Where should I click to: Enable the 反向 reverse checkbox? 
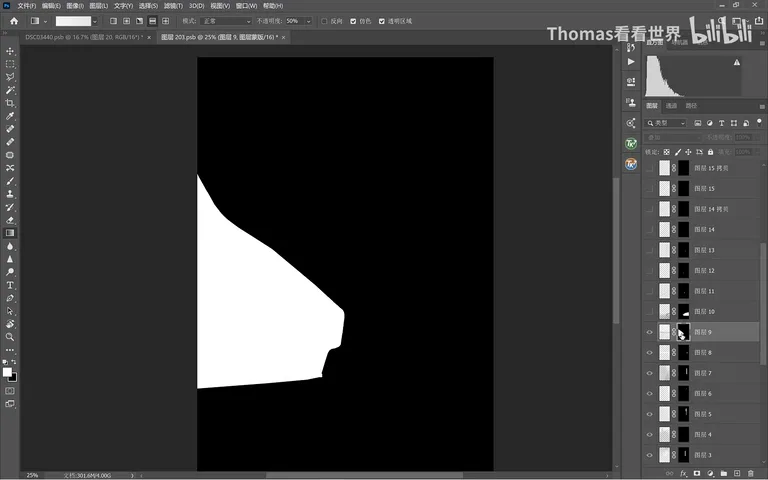(324, 21)
